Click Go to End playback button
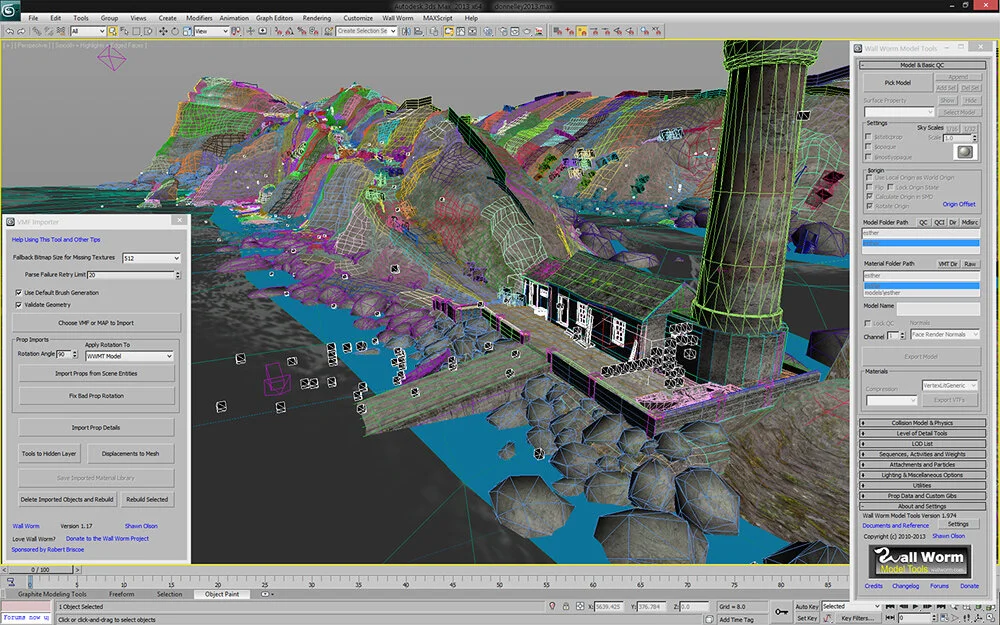 [x=941, y=607]
